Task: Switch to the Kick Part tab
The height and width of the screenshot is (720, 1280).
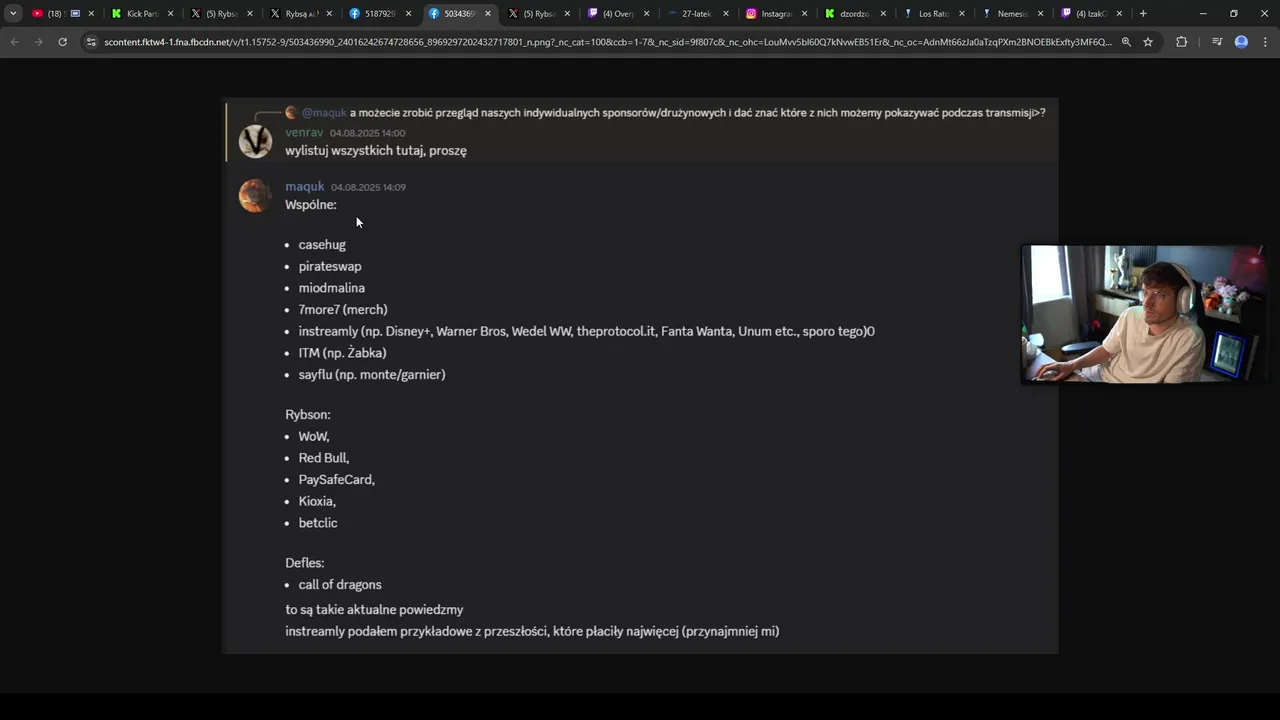Action: coord(141,14)
